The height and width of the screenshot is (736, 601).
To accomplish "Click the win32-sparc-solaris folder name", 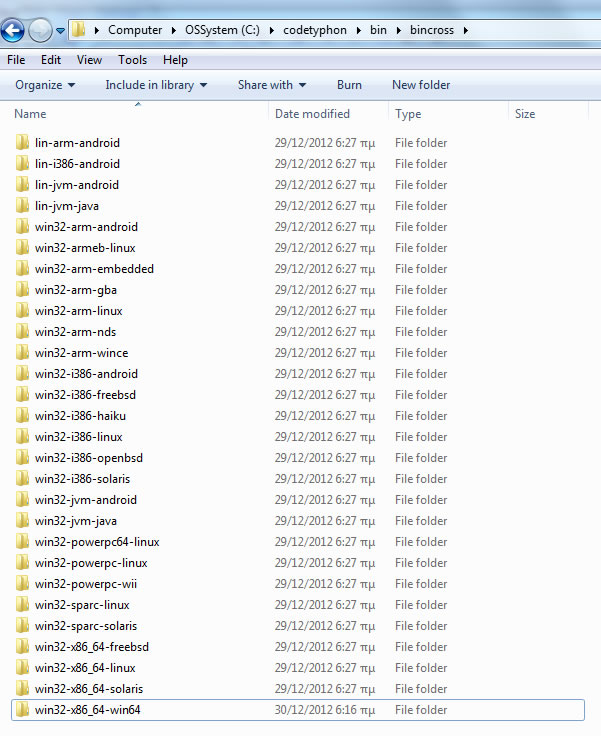I will coord(86,626).
